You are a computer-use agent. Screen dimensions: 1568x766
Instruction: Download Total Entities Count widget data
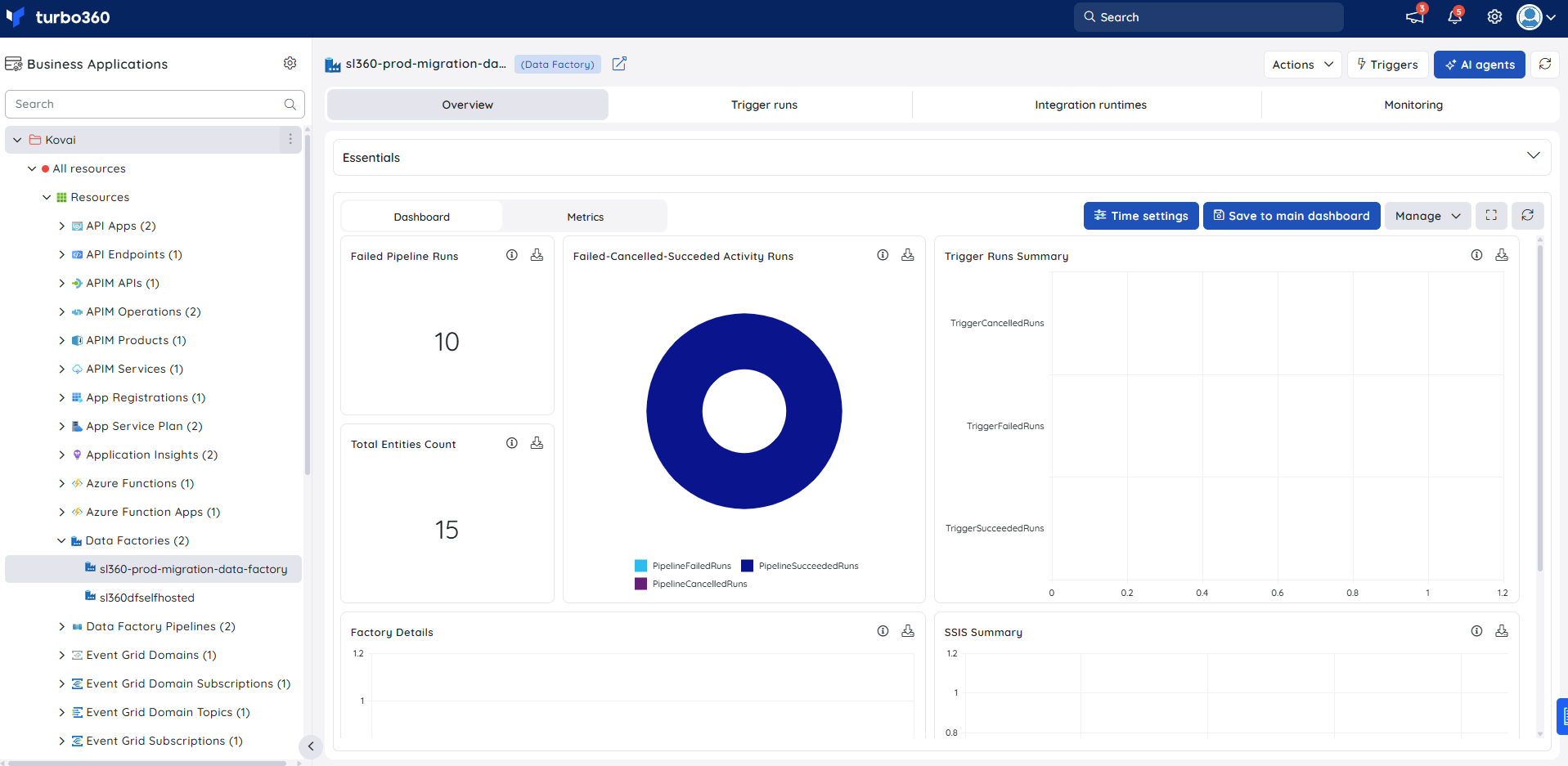coord(537,443)
